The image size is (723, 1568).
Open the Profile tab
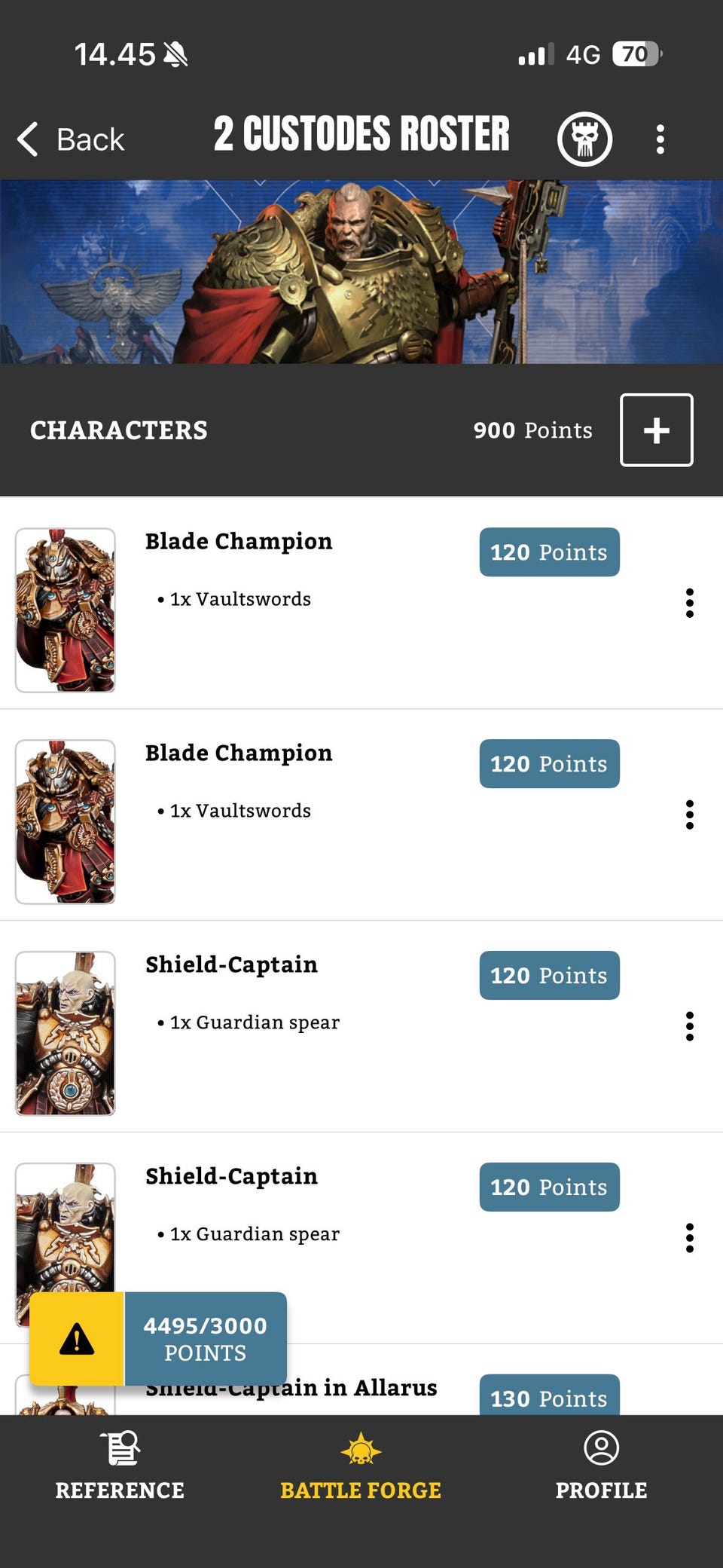coord(601,1467)
